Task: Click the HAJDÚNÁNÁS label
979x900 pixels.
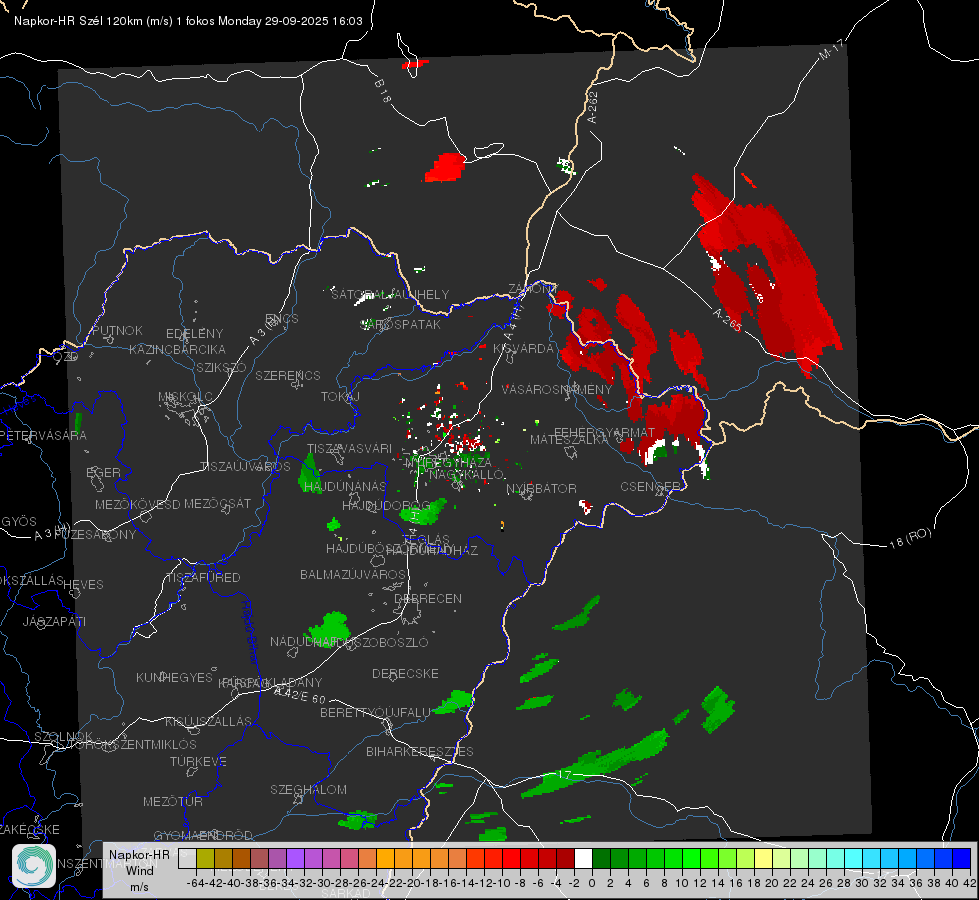Action: tap(345, 486)
